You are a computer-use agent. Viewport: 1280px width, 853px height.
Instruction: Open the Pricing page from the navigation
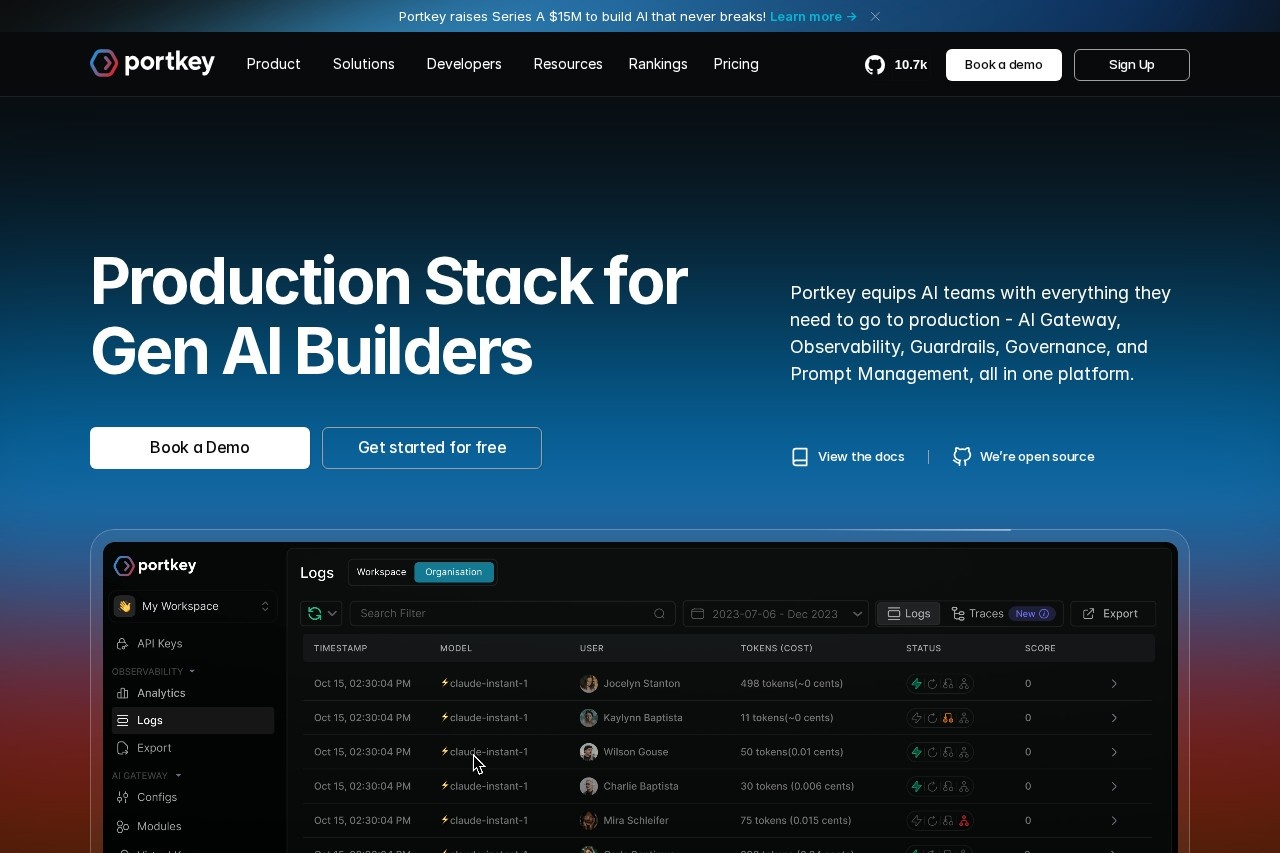[x=736, y=64]
